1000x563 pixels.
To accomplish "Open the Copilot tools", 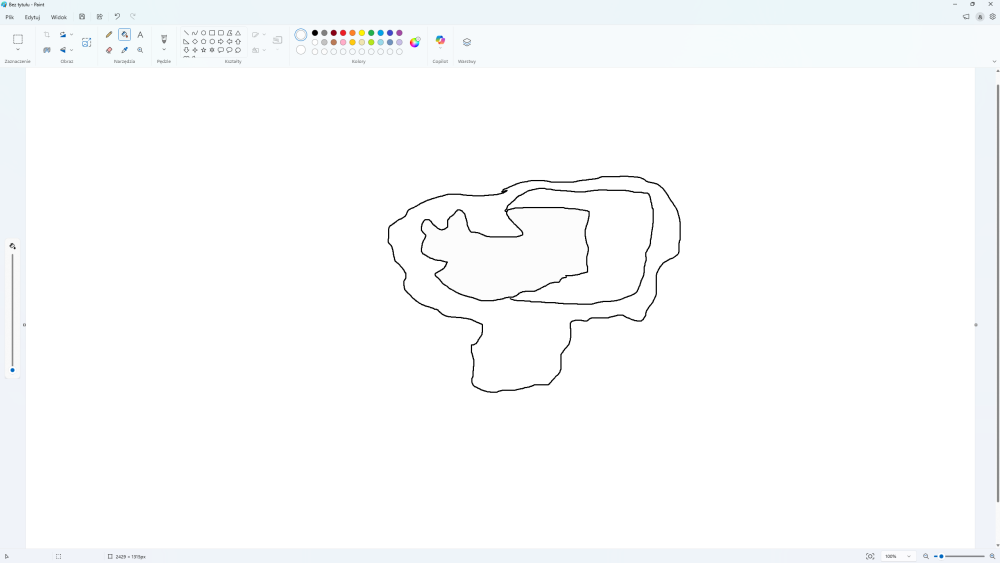I will point(440,40).
